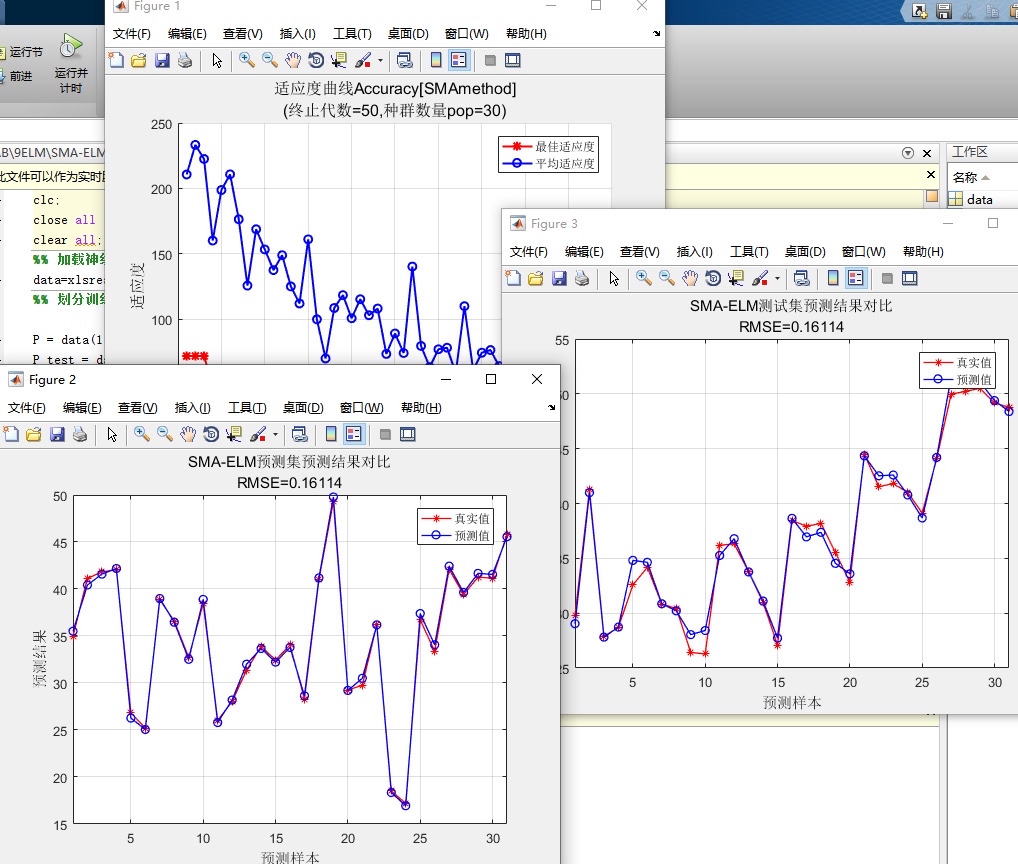Select data variable in workspace
The image size is (1018, 864).
pos(979,200)
